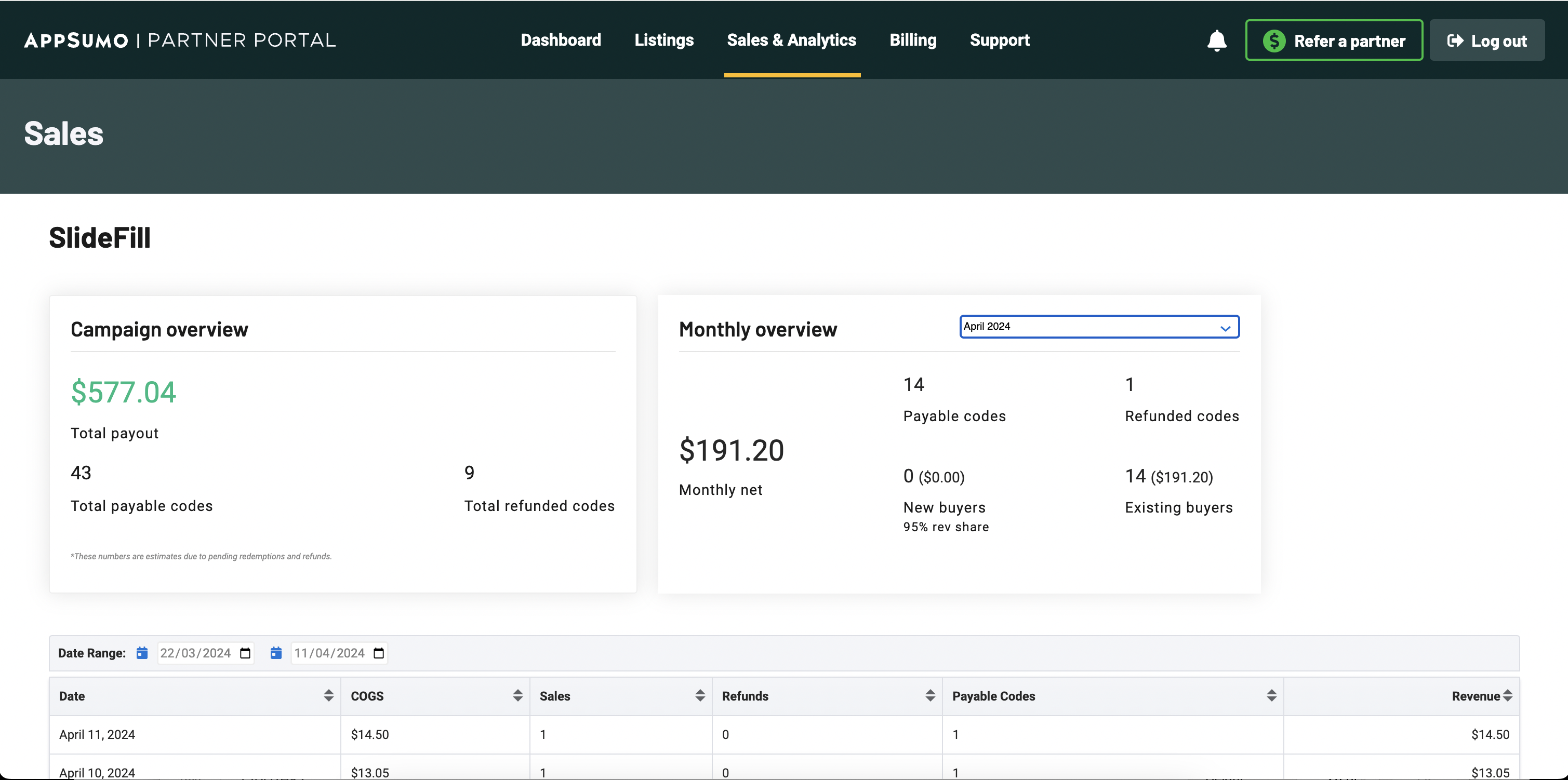
Task: Click the Monthly overview heading
Action: point(758,329)
